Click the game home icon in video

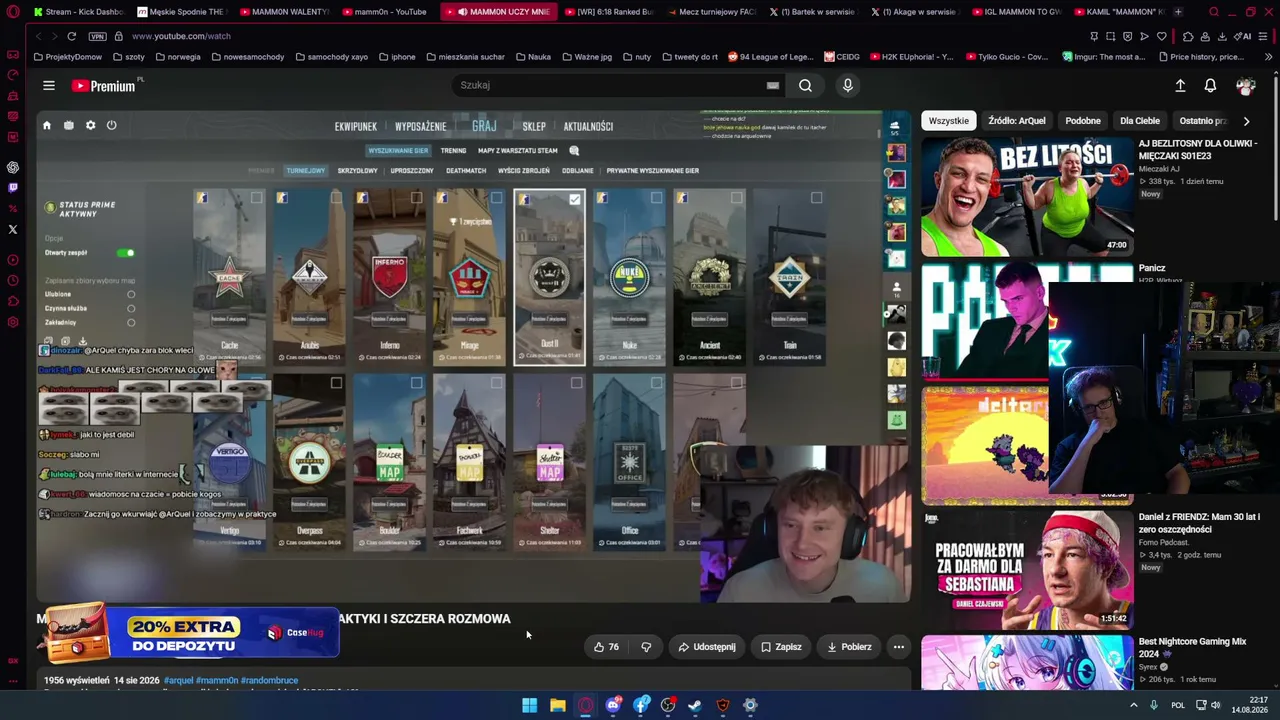pos(46,126)
